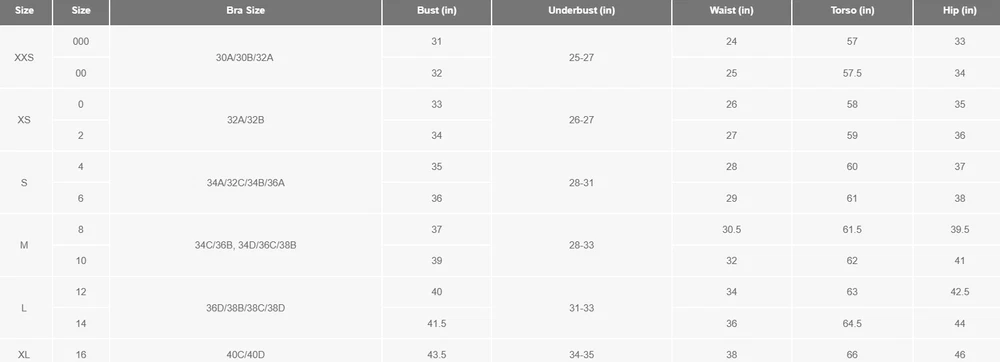Click the Underbust (in) column header
Image resolution: width=1000 pixels, height=362 pixels.
(x=582, y=11)
